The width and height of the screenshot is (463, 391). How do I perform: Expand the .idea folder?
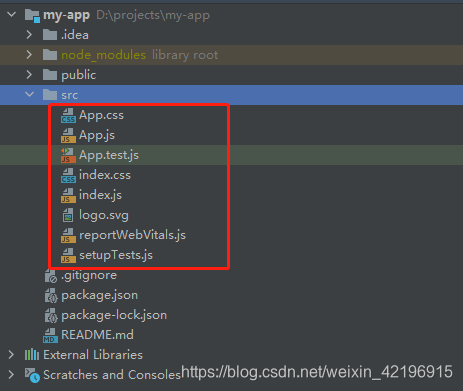pos(29,35)
